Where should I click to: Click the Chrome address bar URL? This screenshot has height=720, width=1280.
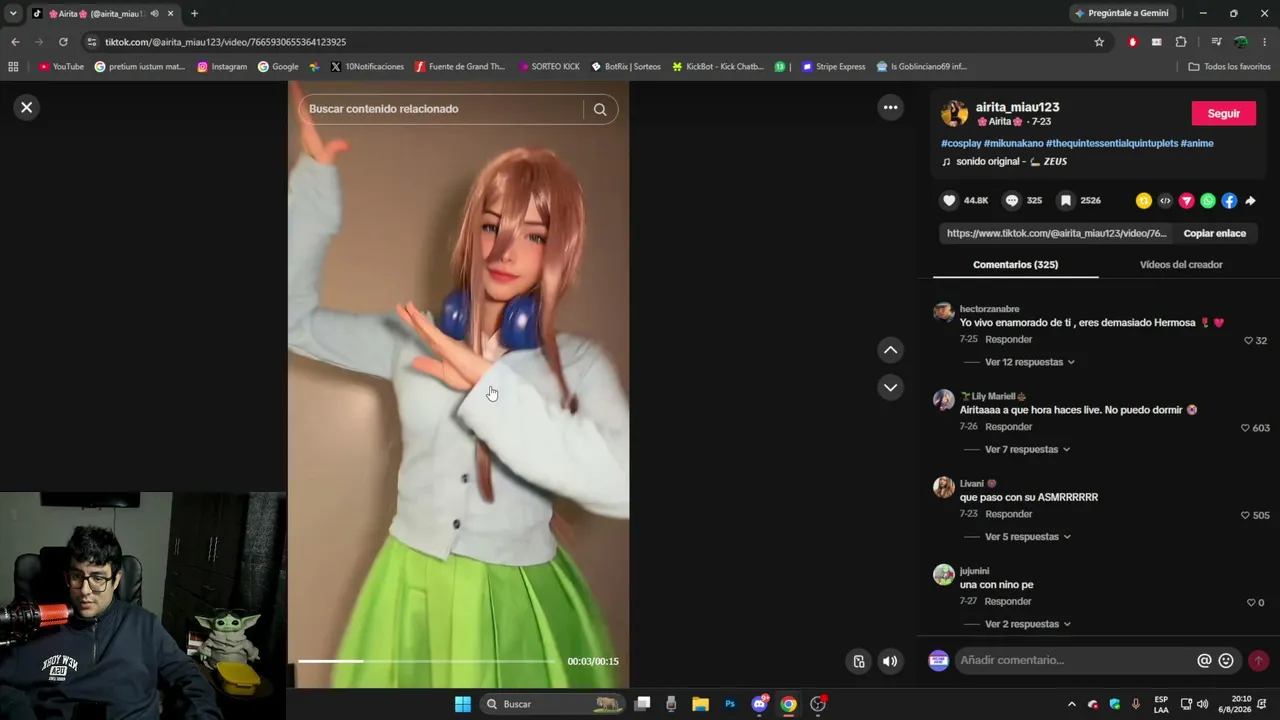click(x=225, y=42)
